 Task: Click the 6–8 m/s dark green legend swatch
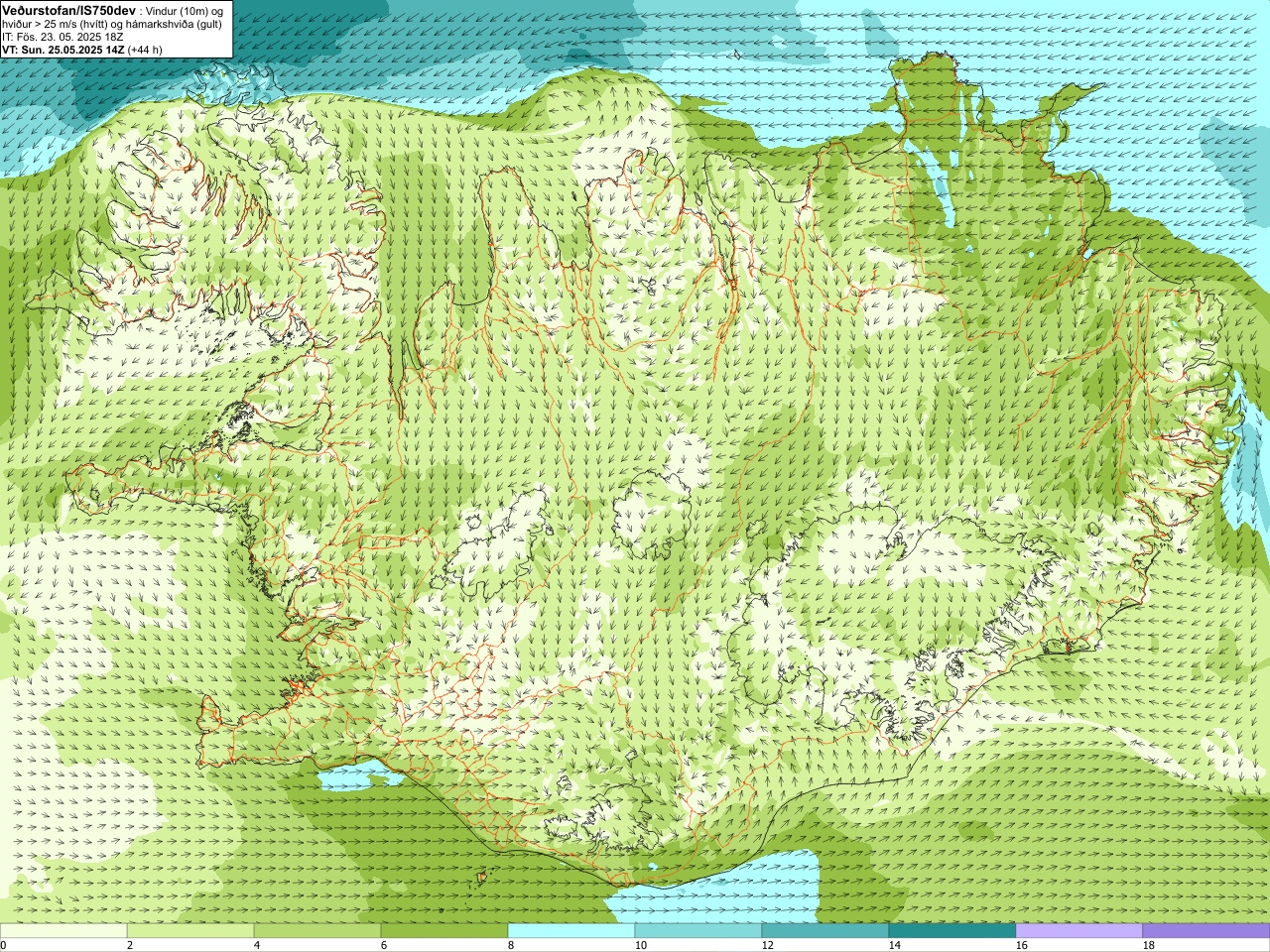click(444, 931)
